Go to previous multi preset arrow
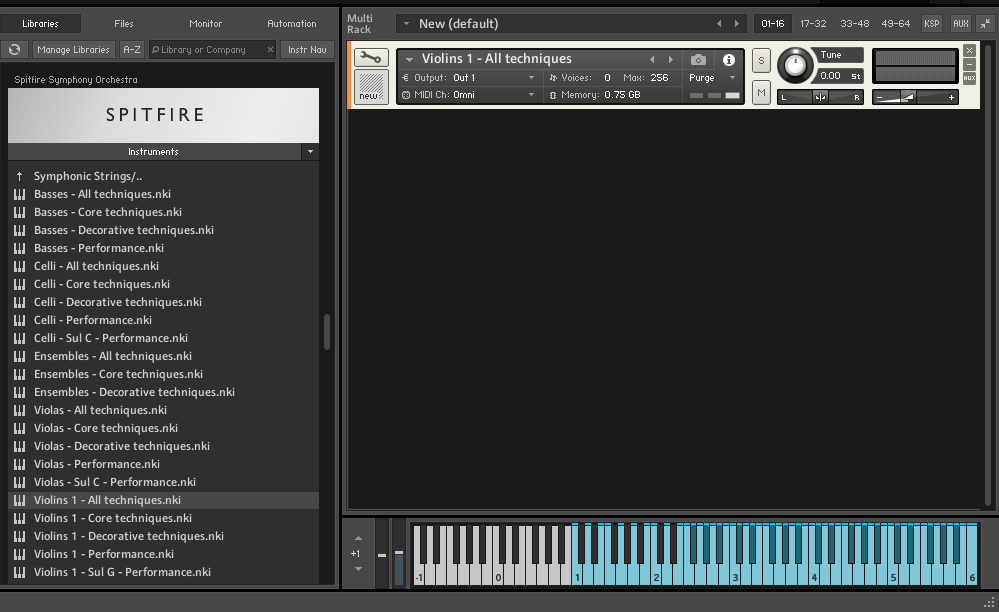 [x=719, y=24]
